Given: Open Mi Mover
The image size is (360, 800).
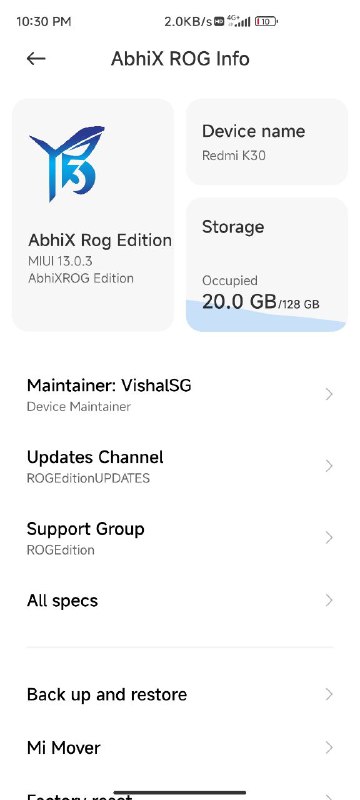Looking at the screenshot, I should (180, 748).
